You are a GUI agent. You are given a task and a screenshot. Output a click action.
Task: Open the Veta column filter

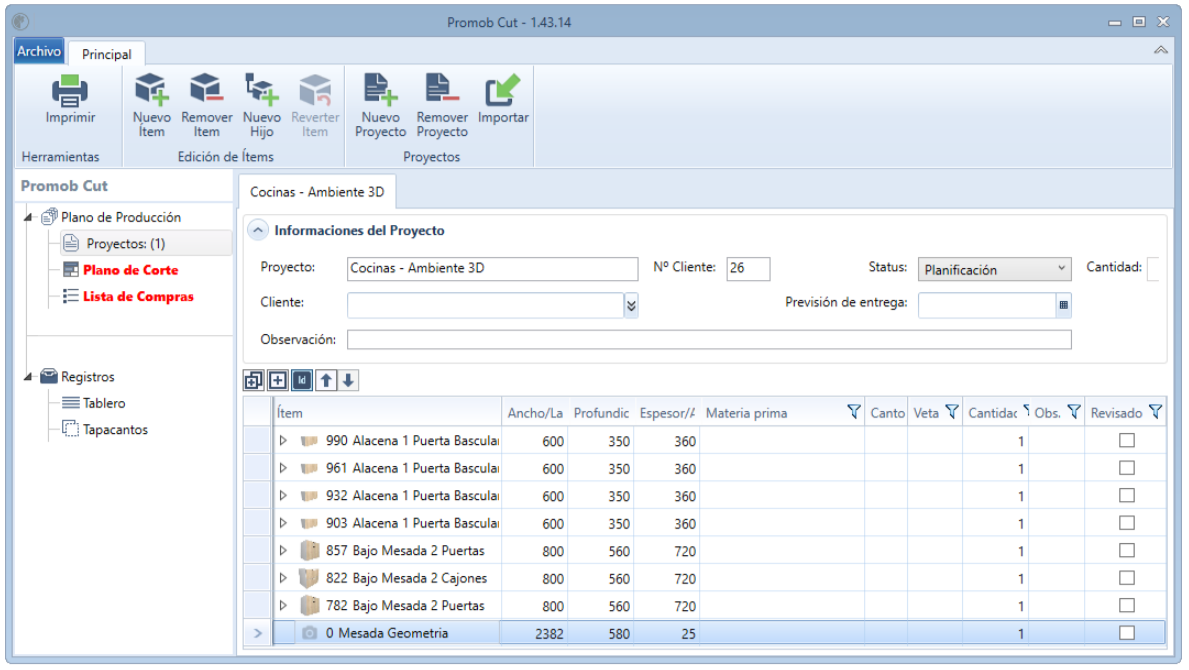click(952, 412)
